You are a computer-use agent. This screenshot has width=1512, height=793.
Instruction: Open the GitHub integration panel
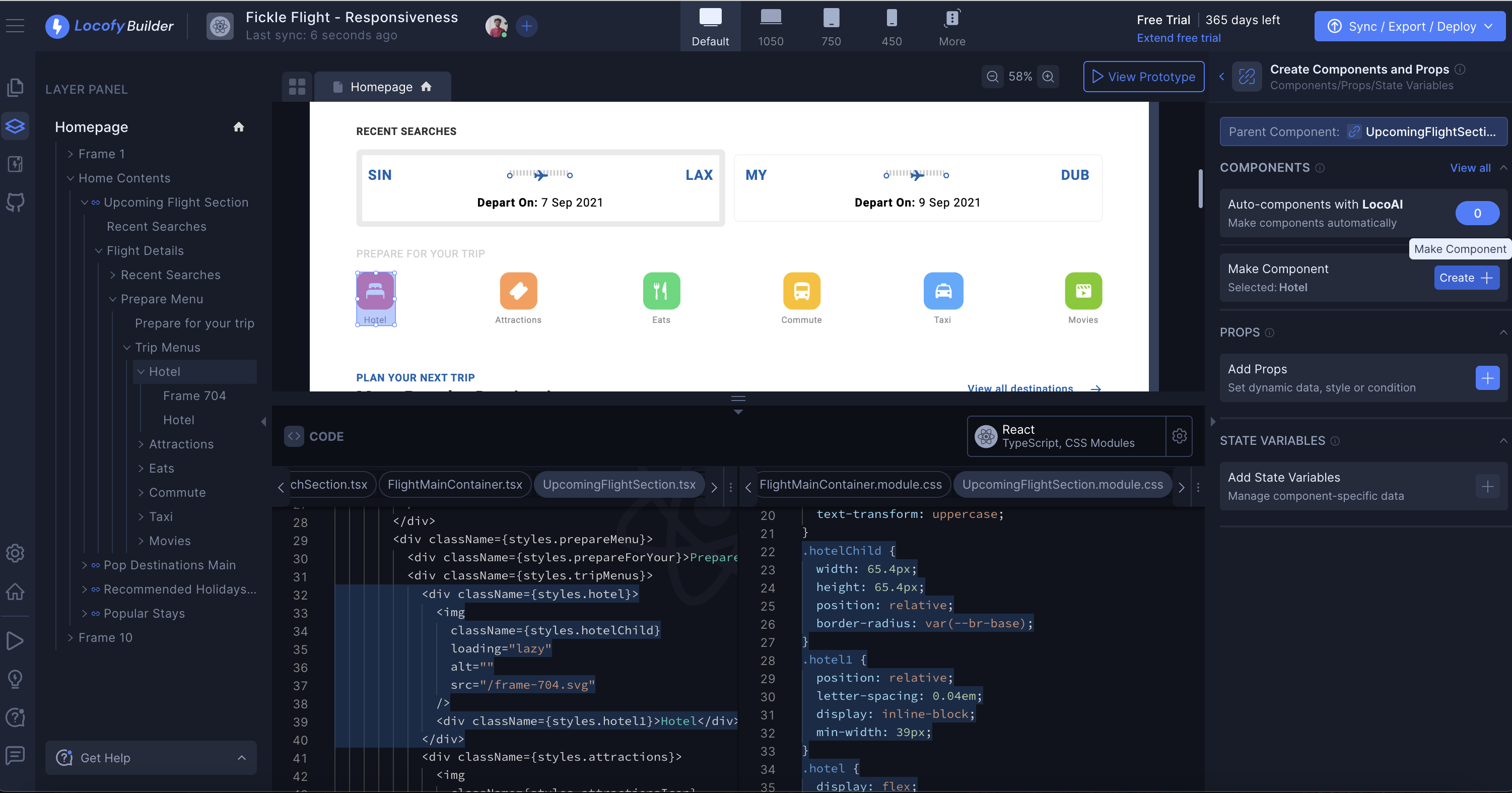pyautogui.click(x=15, y=203)
